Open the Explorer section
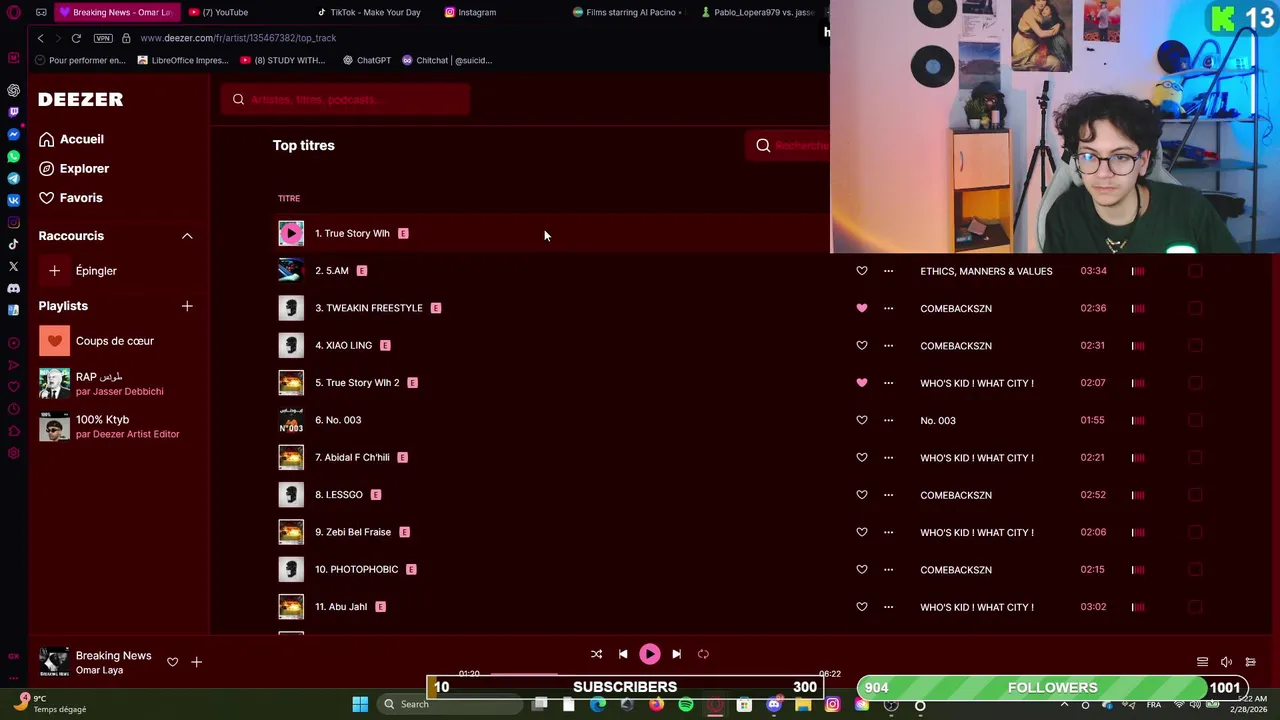Viewport: 1280px width, 720px height. pos(74,168)
